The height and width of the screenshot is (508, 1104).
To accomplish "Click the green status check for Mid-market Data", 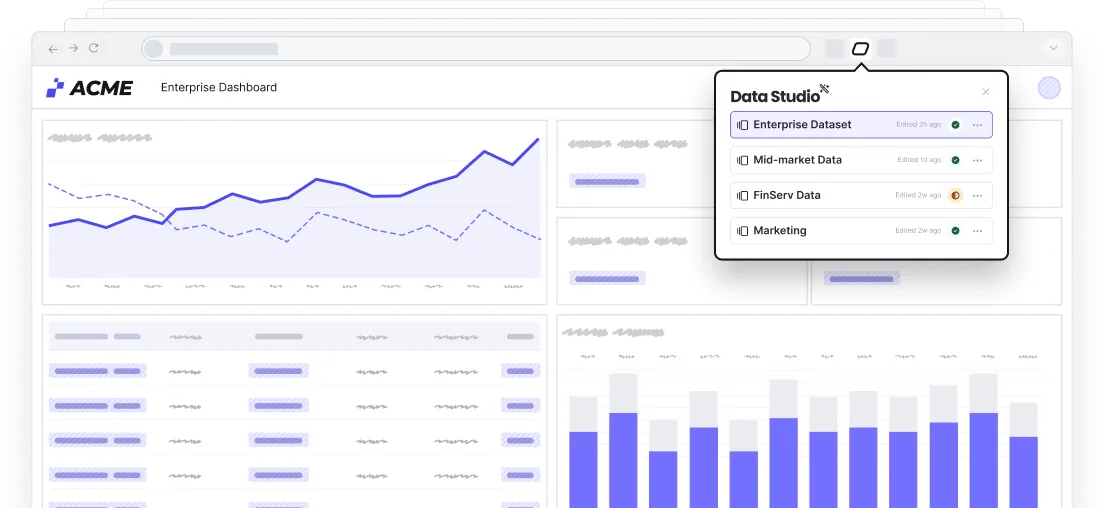I will click(955, 160).
